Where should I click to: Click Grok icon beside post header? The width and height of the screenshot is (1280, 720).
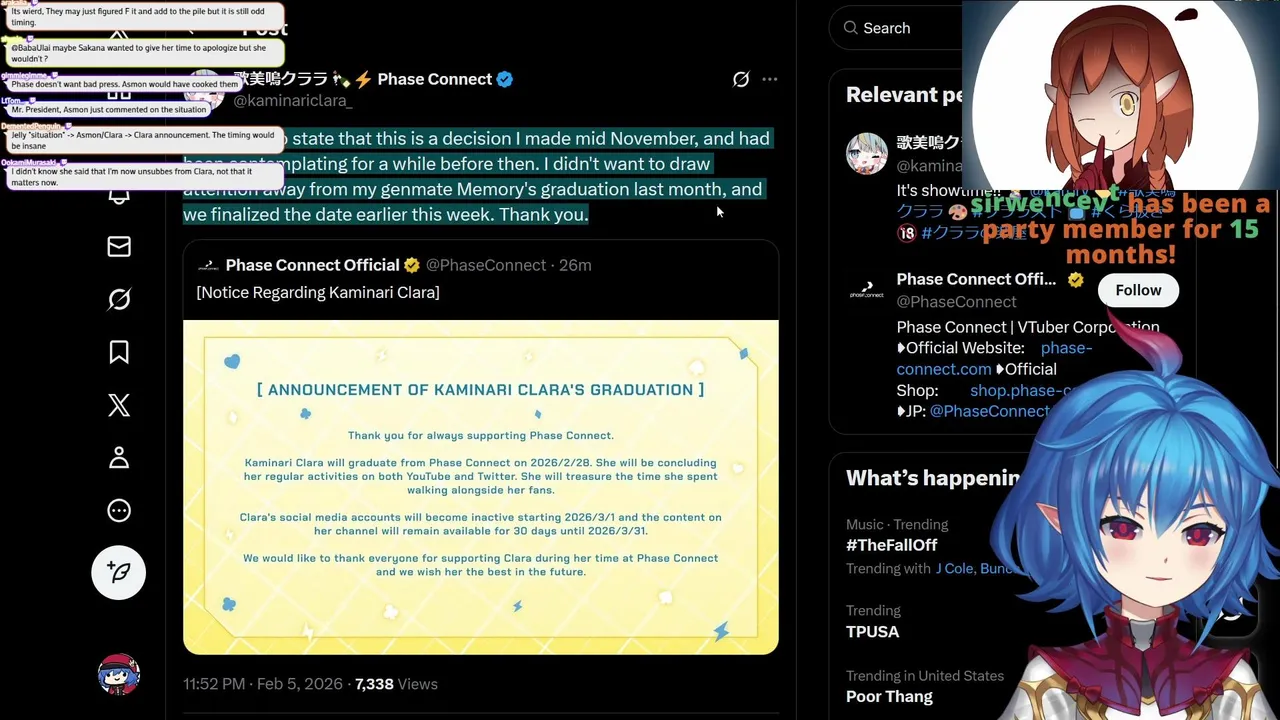pyautogui.click(x=741, y=79)
